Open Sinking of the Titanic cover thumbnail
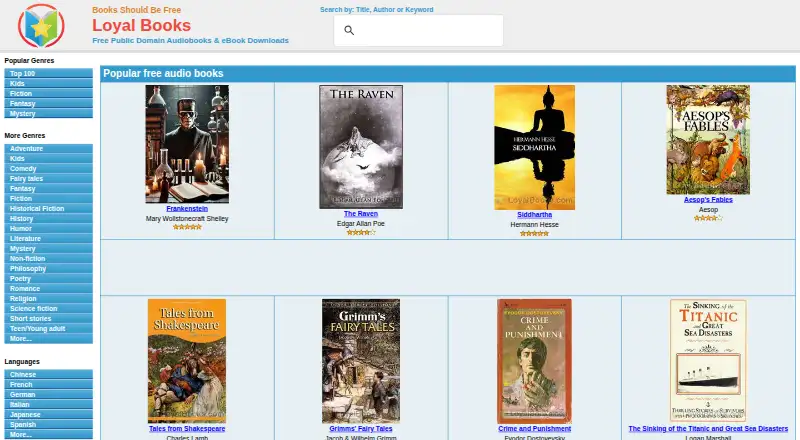 pos(708,361)
